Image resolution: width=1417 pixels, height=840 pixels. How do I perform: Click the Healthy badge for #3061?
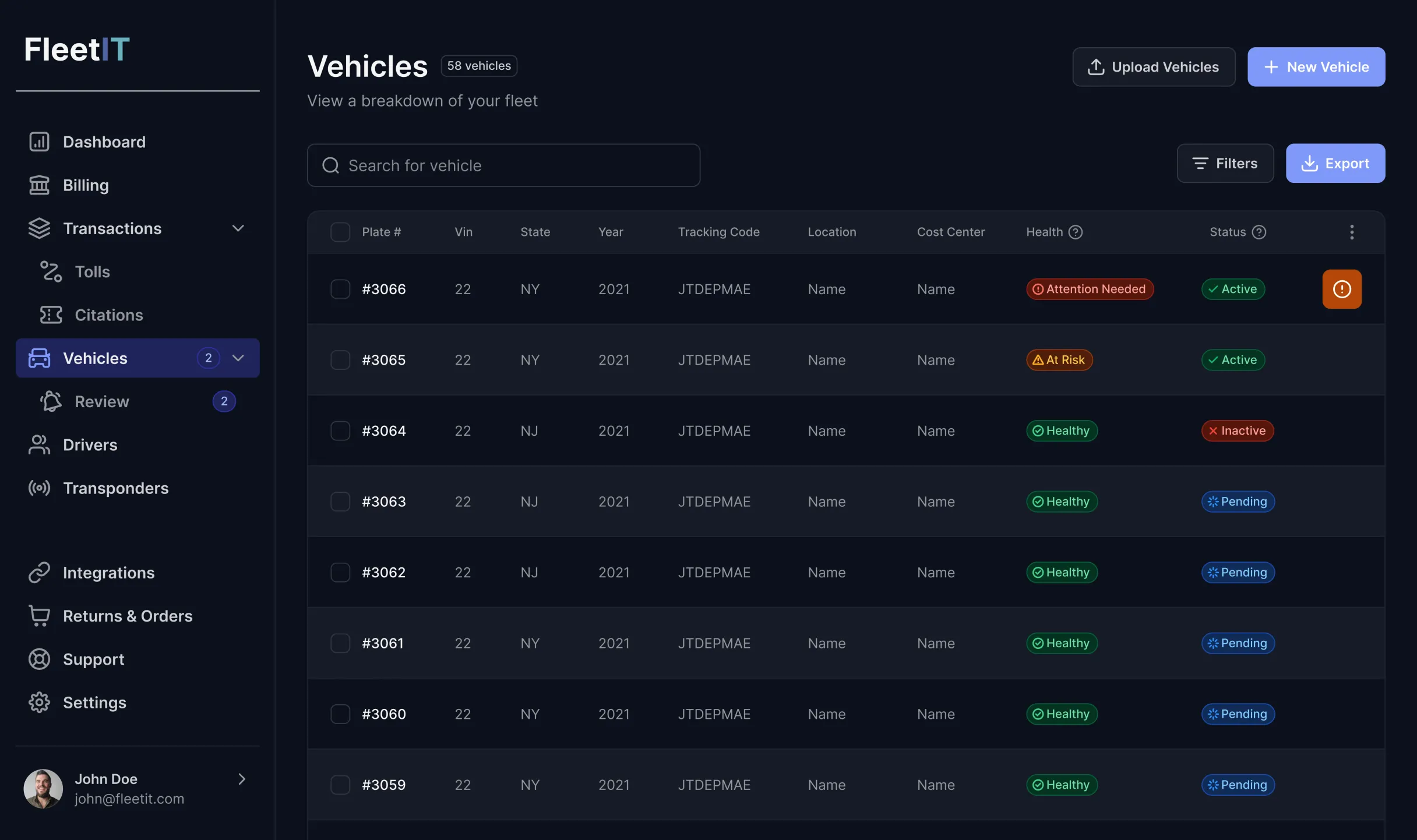pos(1062,643)
